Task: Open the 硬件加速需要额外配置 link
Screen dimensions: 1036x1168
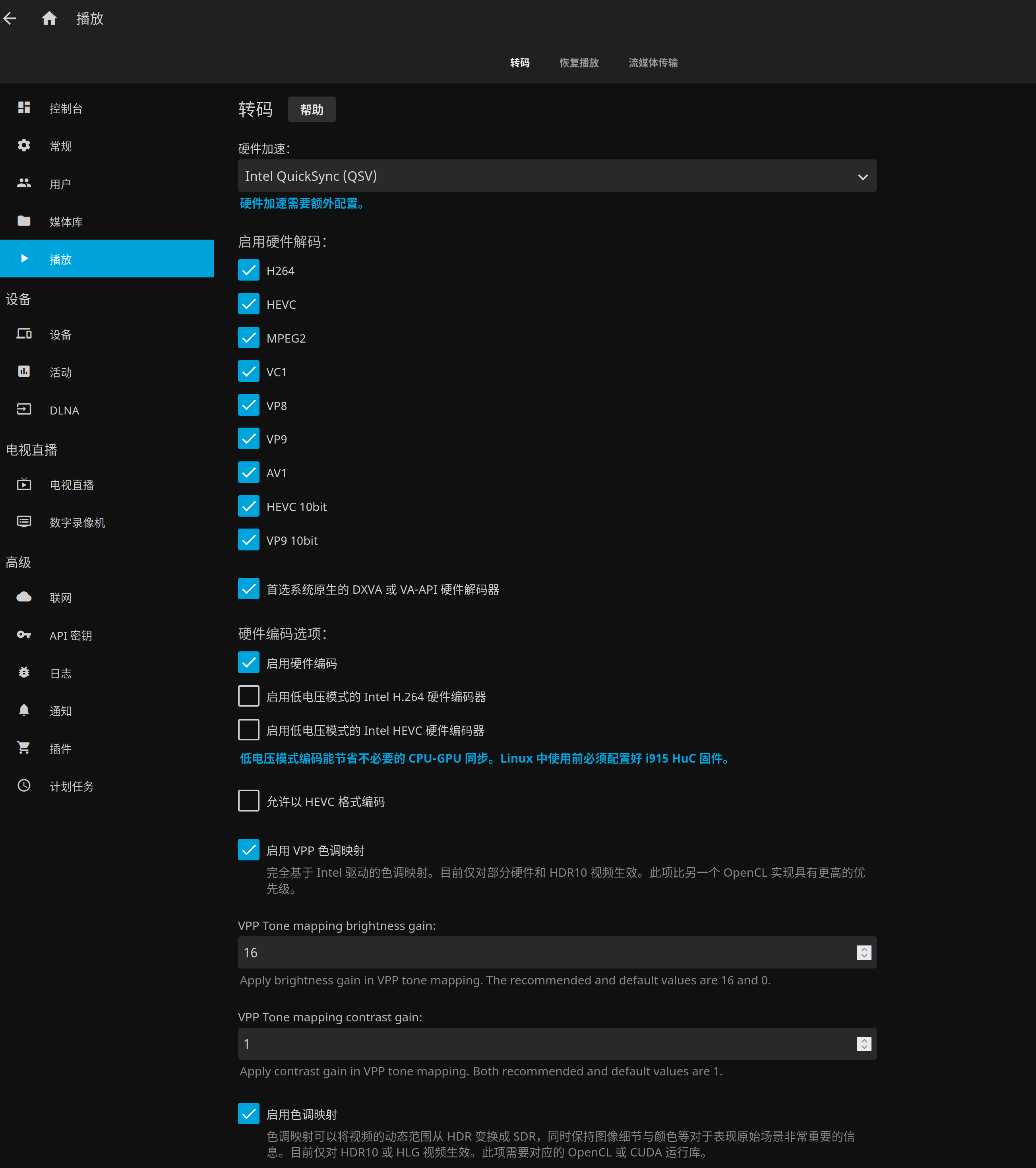Action: [x=303, y=203]
